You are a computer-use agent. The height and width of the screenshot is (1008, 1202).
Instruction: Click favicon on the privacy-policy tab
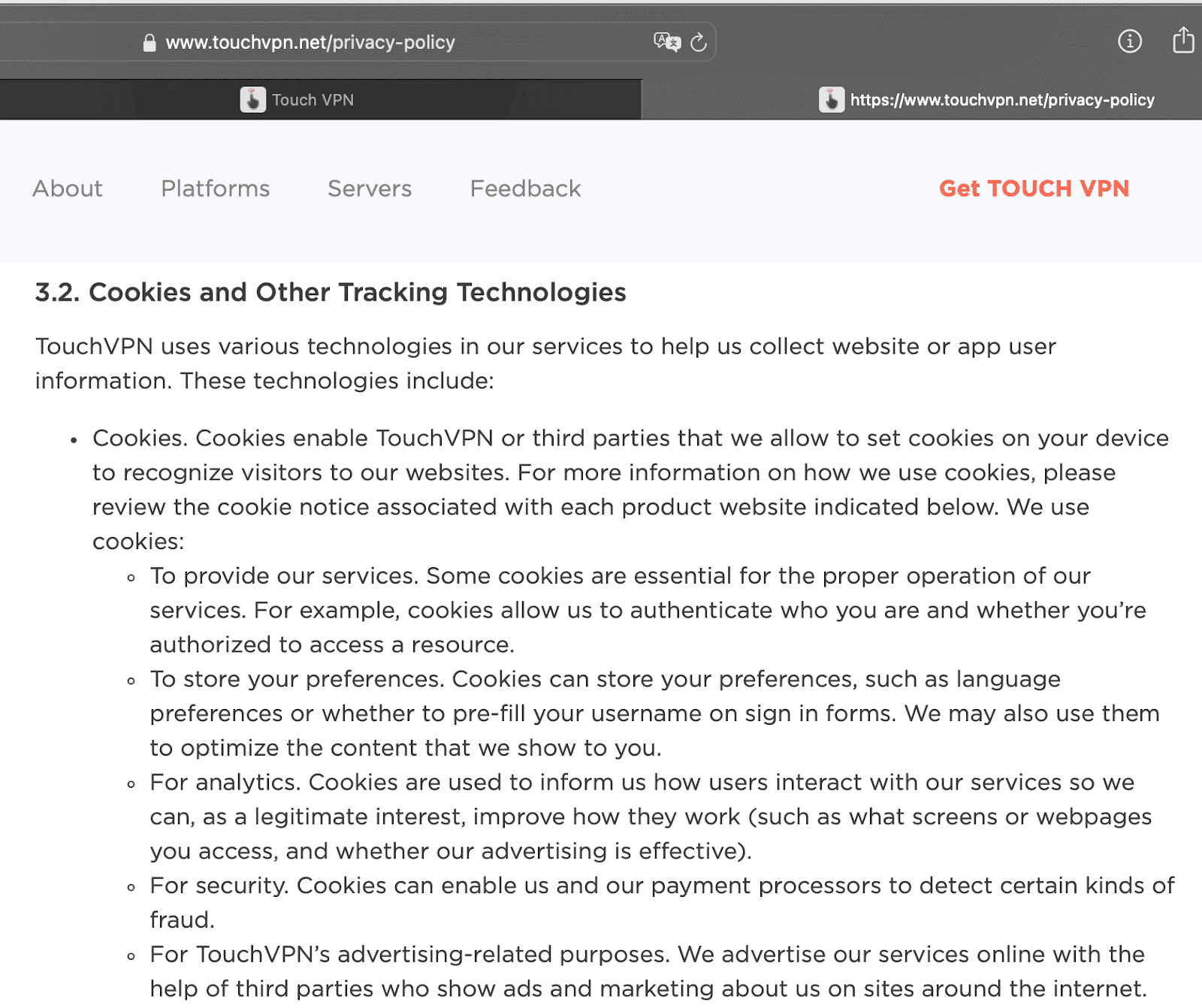click(832, 100)
